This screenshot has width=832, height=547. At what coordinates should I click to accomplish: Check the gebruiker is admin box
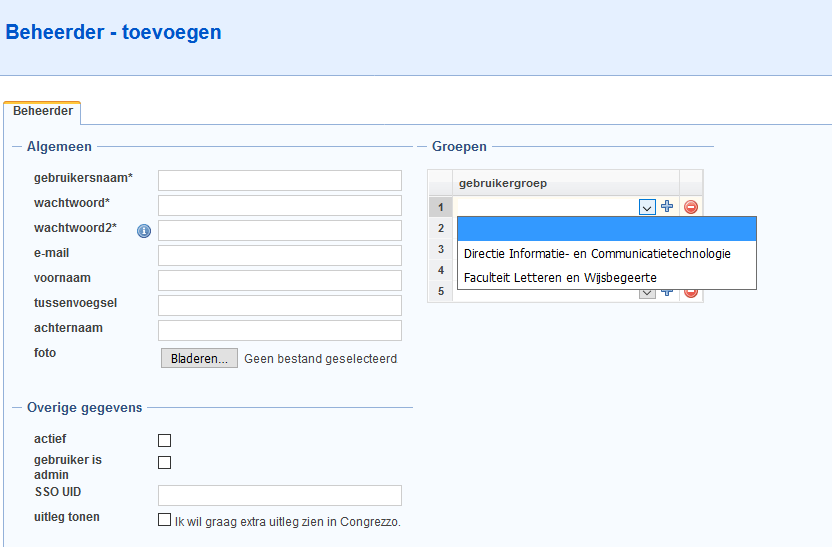pos(164,463)
